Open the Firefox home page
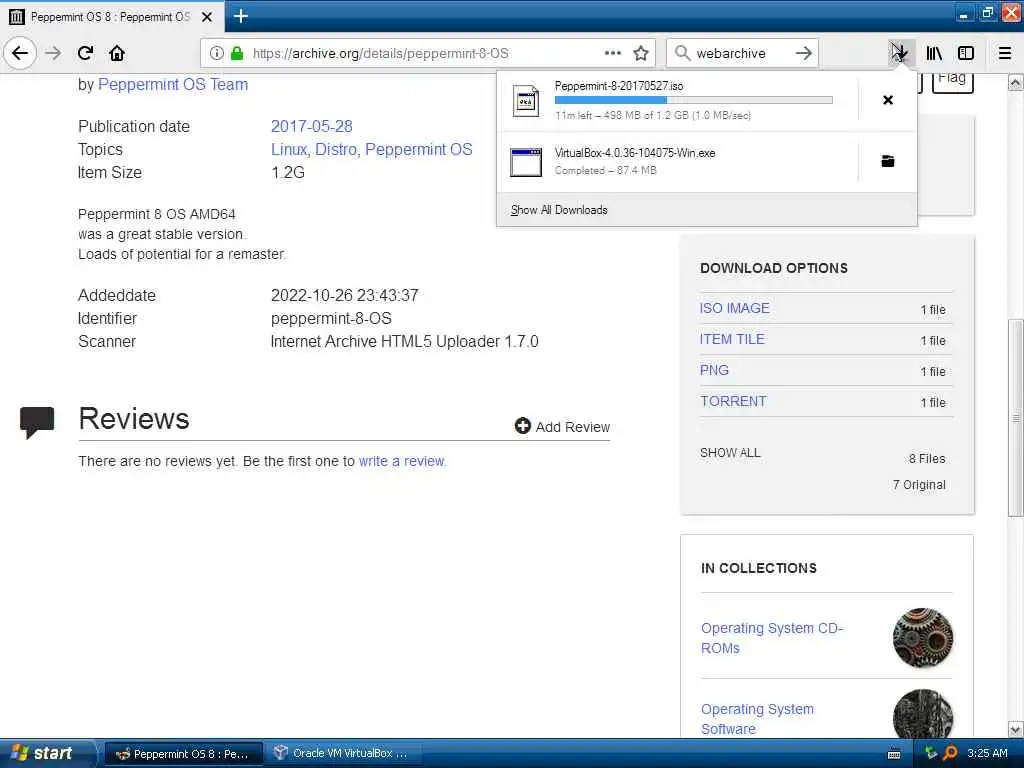1024x768 pixels. tap(117, 53)
